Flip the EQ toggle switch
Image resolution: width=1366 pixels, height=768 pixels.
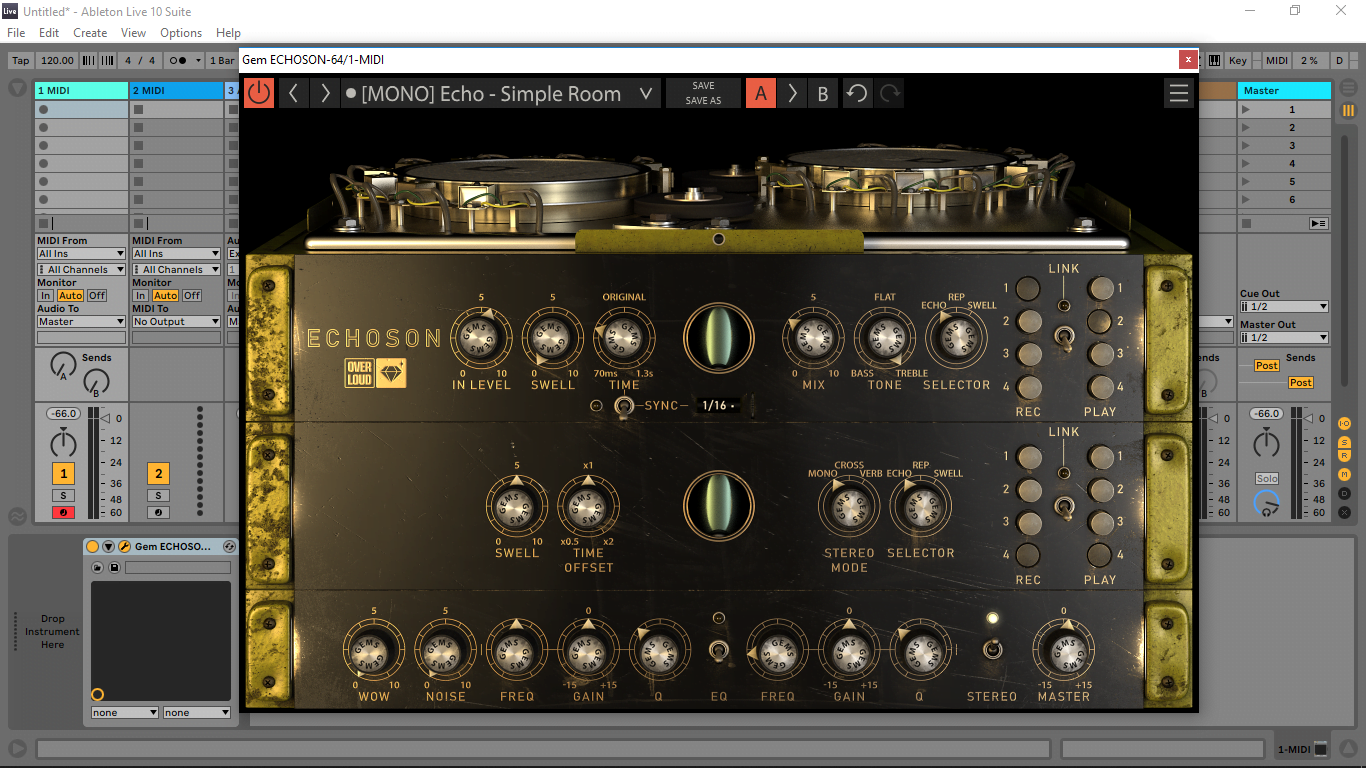pos(718,651)
